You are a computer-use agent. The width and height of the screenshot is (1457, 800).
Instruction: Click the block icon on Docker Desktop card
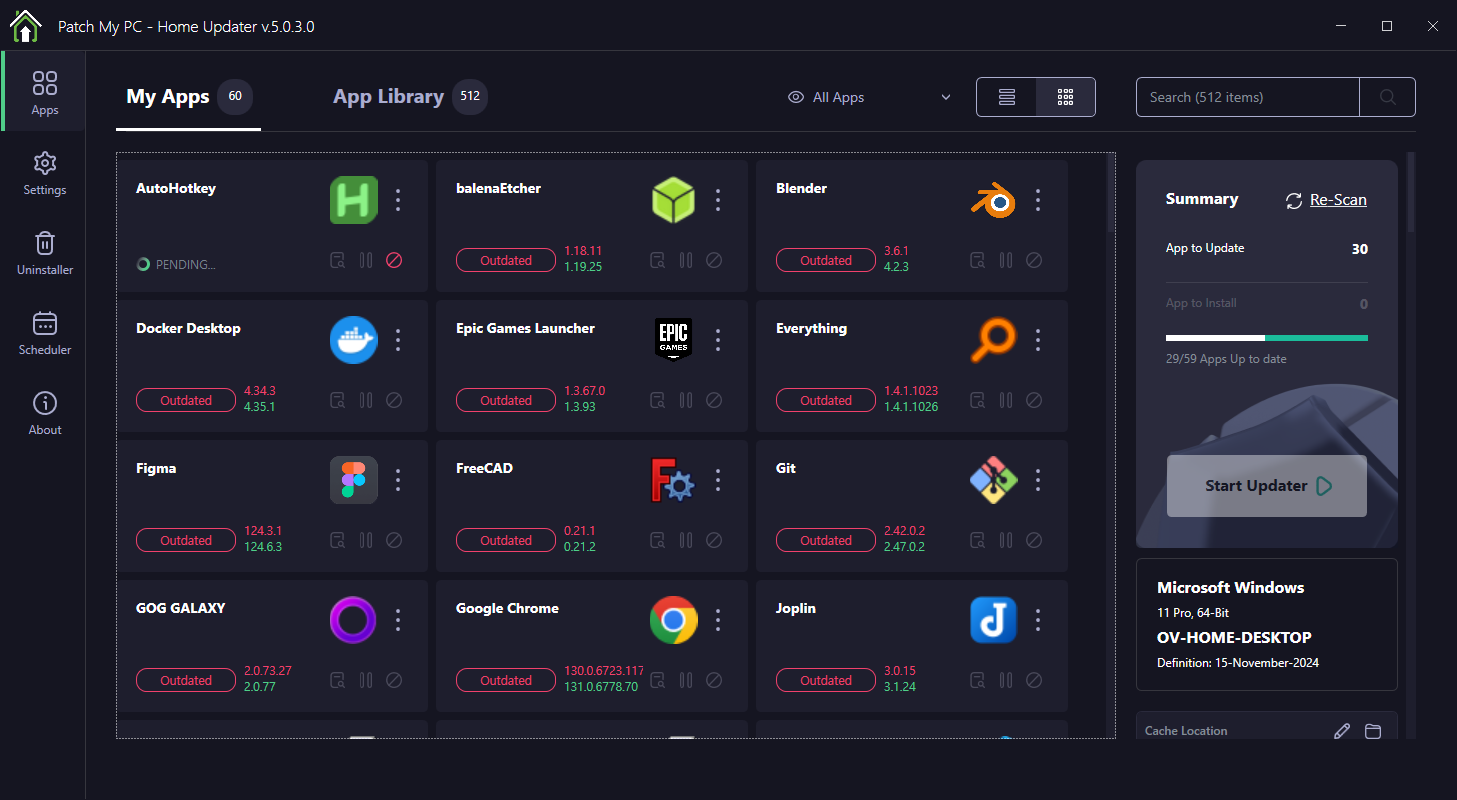(x=394, y=400)
